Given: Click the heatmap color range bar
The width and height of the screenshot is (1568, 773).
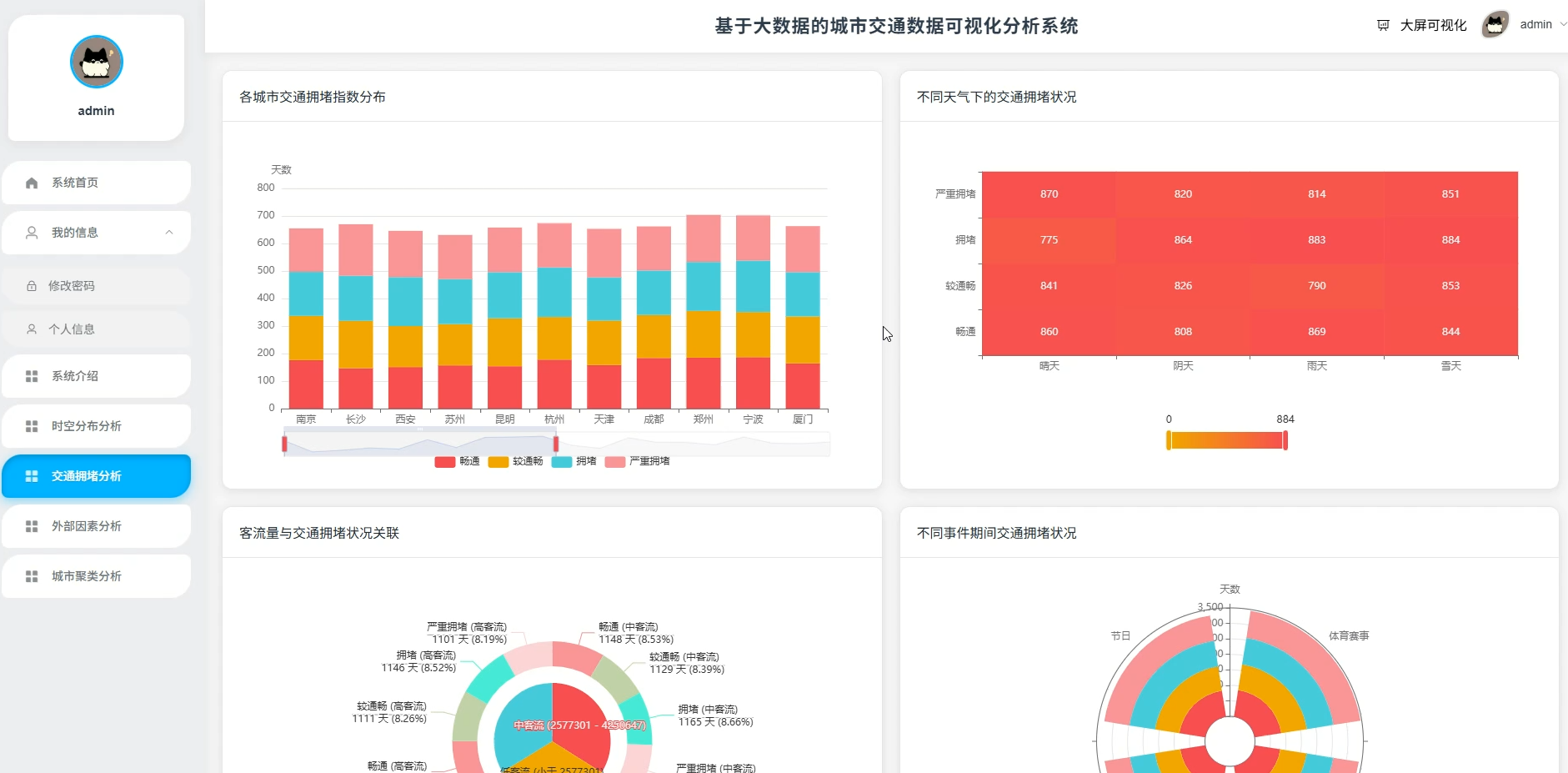Looking at the screenshot, I should pyautogui.click(x=1226, y=441).
